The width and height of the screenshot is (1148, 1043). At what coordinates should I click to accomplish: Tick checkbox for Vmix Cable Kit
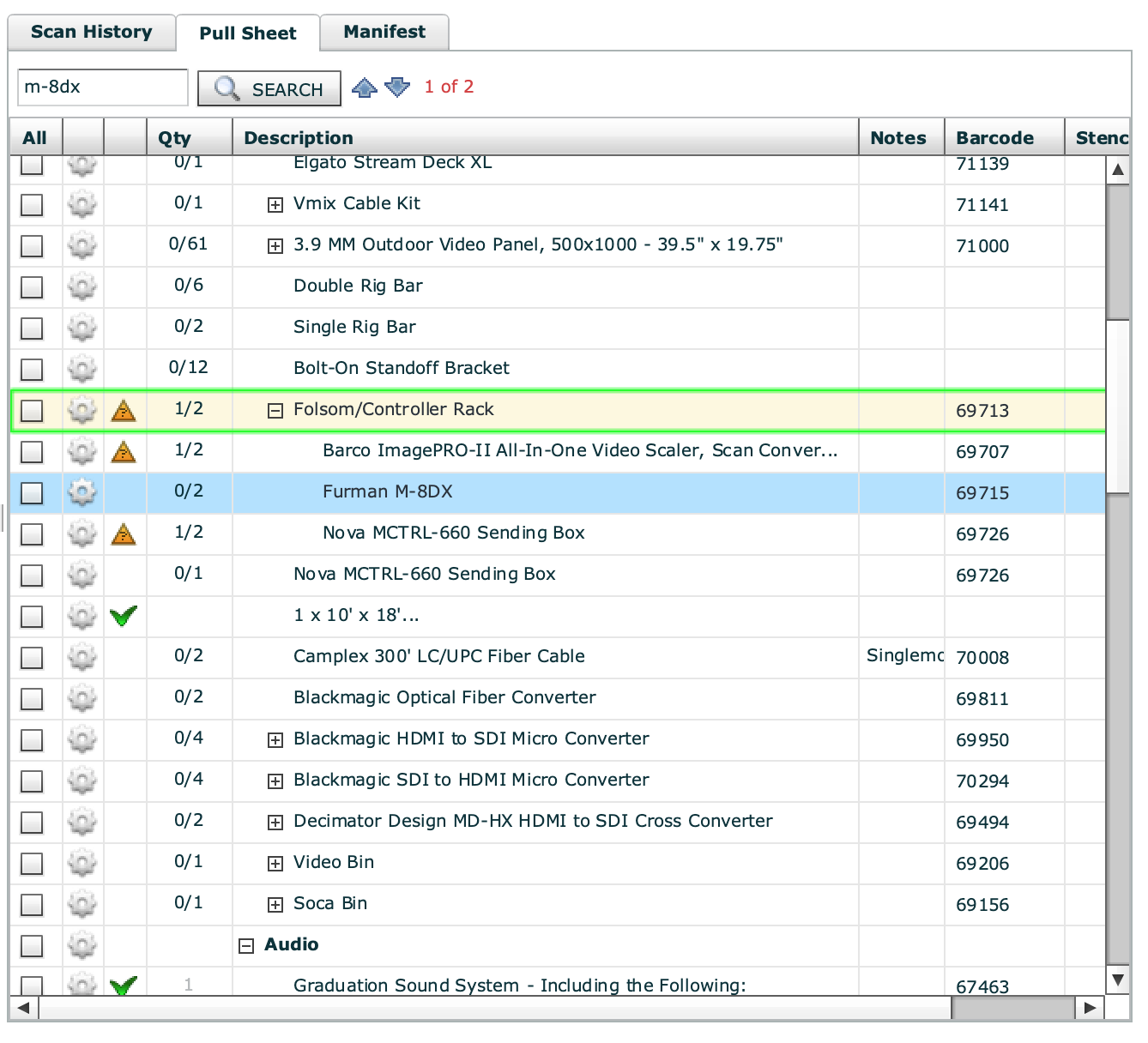click(x=32, y=205)
